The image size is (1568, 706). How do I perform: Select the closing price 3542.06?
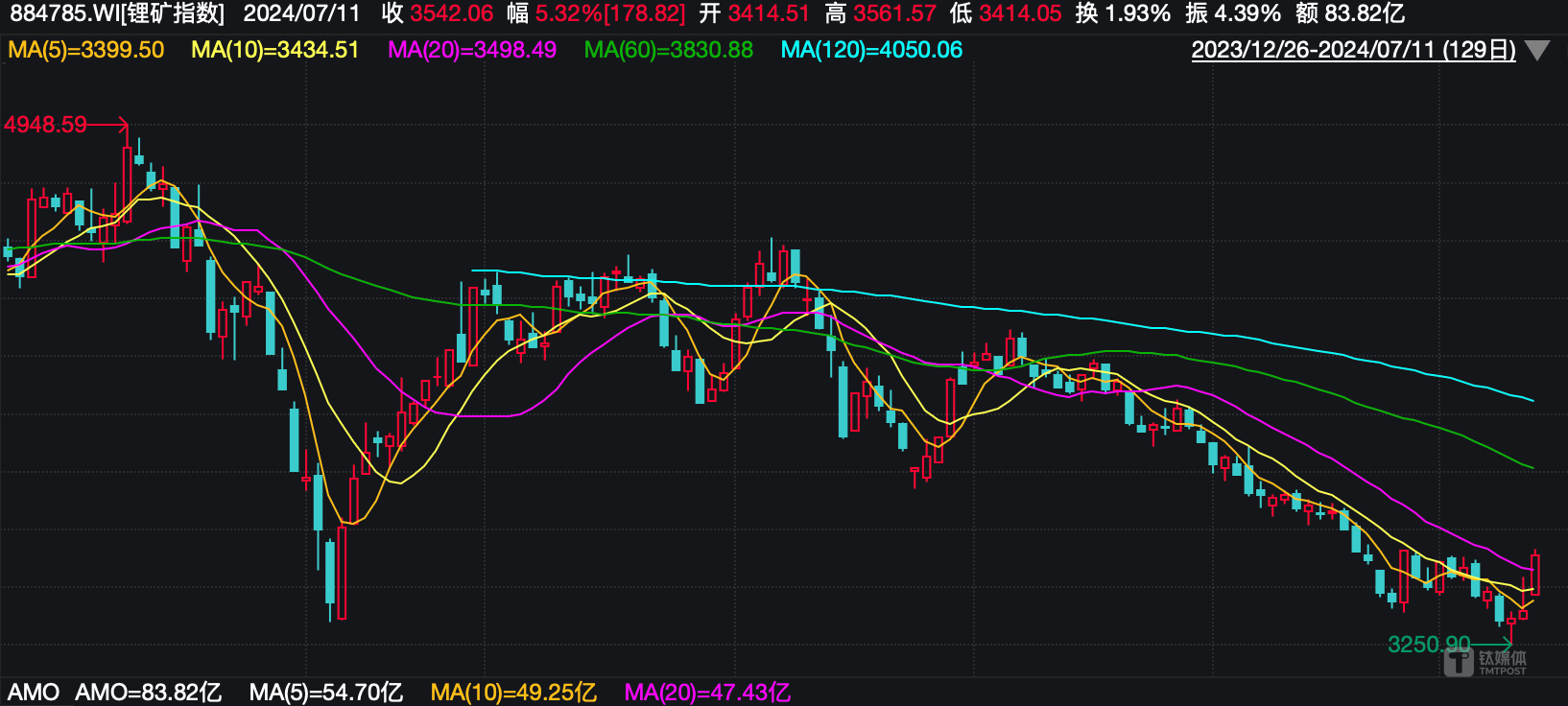[451, 13]
